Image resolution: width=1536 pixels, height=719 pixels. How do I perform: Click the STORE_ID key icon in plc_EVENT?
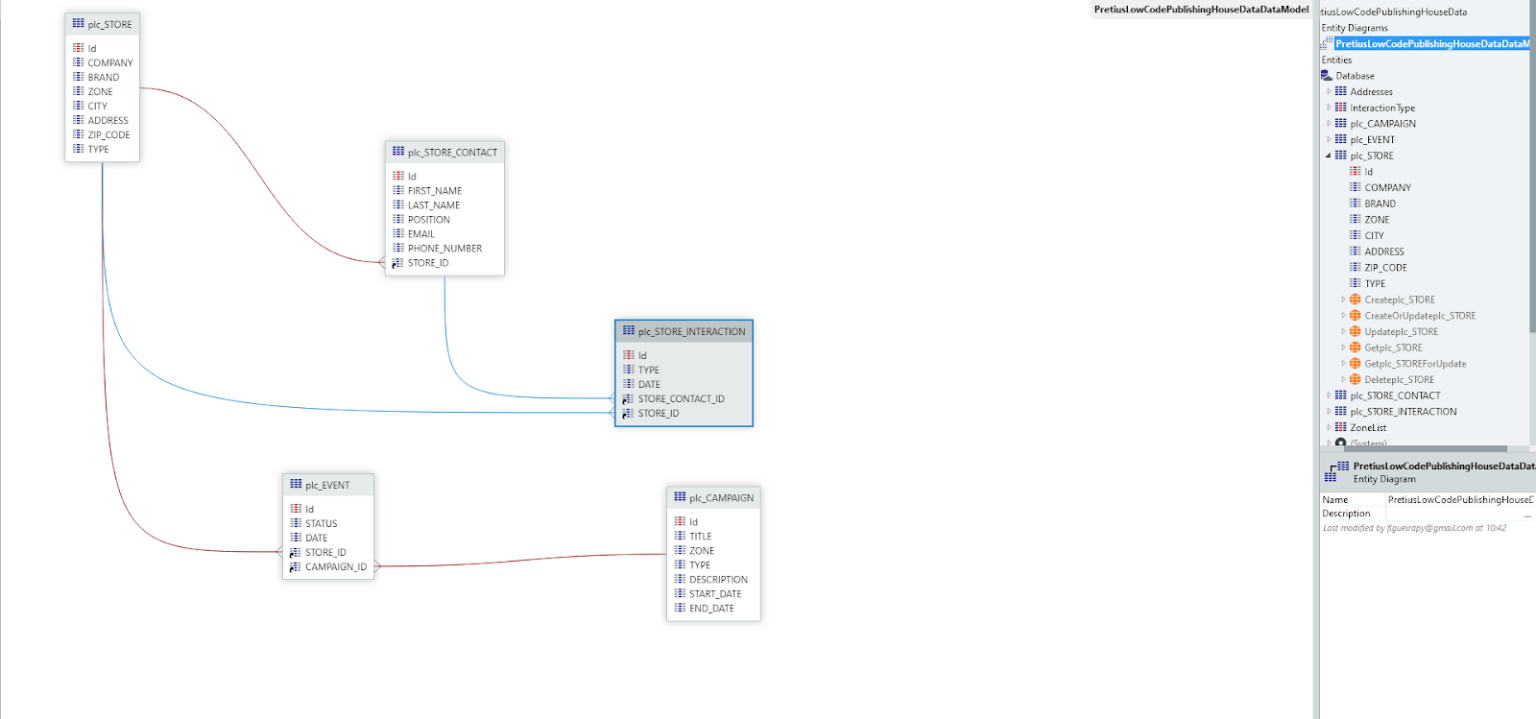coord(297,552)
